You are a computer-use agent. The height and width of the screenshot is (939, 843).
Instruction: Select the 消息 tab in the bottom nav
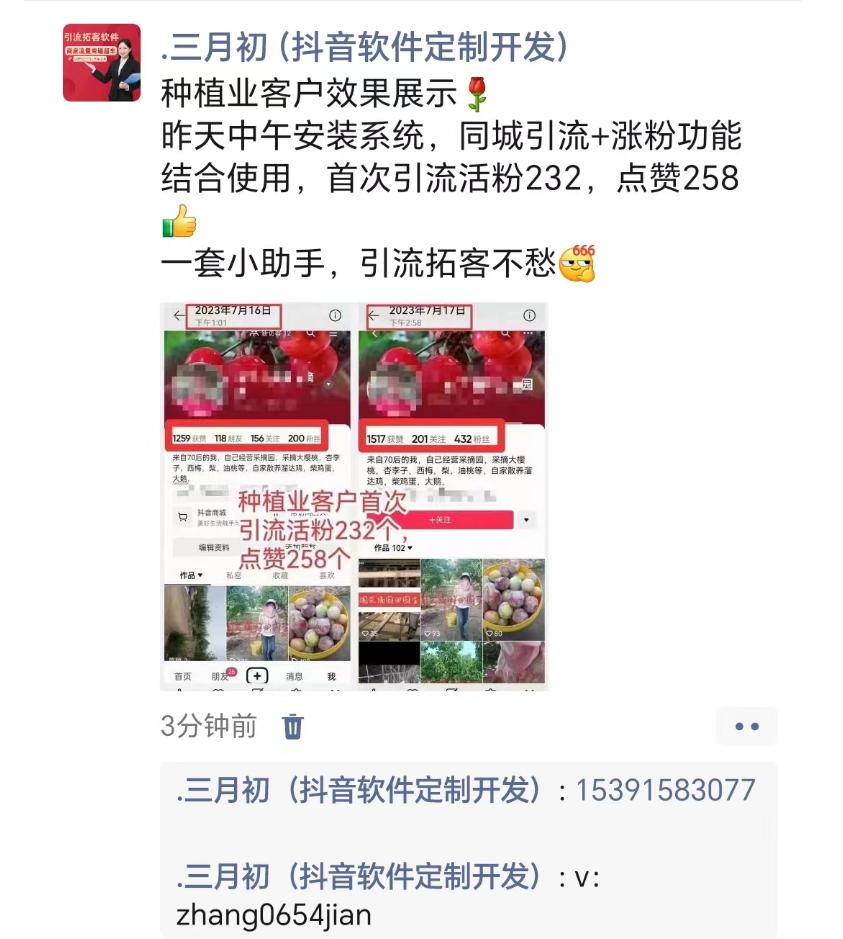(x=294, y=677)
